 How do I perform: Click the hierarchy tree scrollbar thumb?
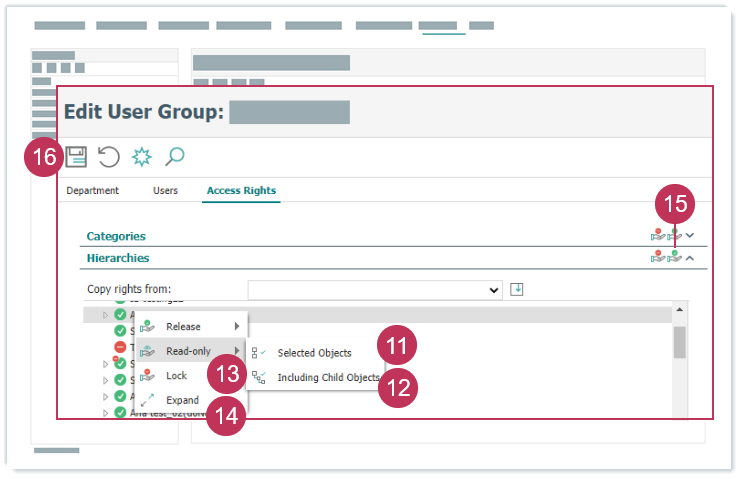679,342
